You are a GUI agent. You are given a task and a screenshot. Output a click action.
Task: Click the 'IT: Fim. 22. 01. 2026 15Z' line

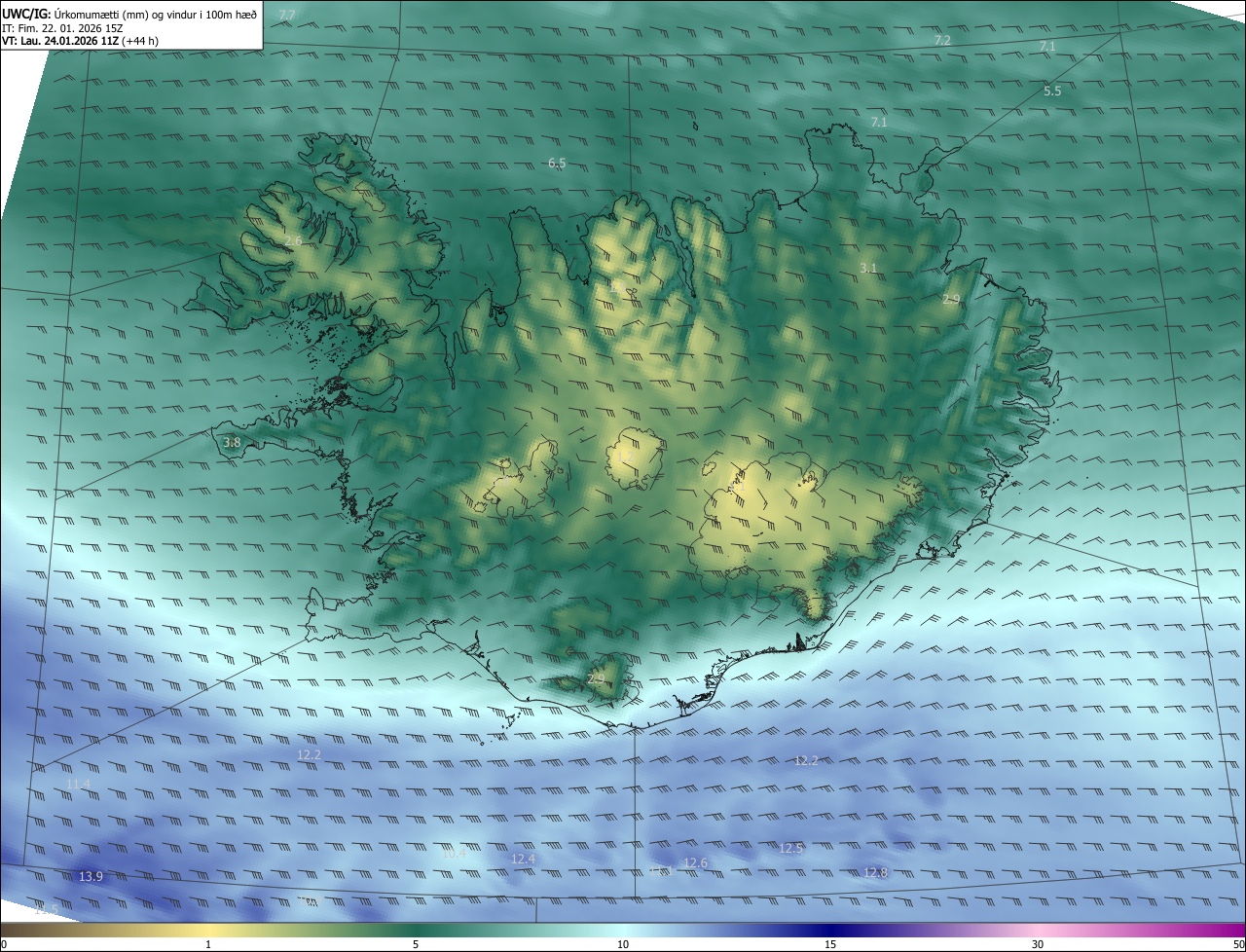62,28
